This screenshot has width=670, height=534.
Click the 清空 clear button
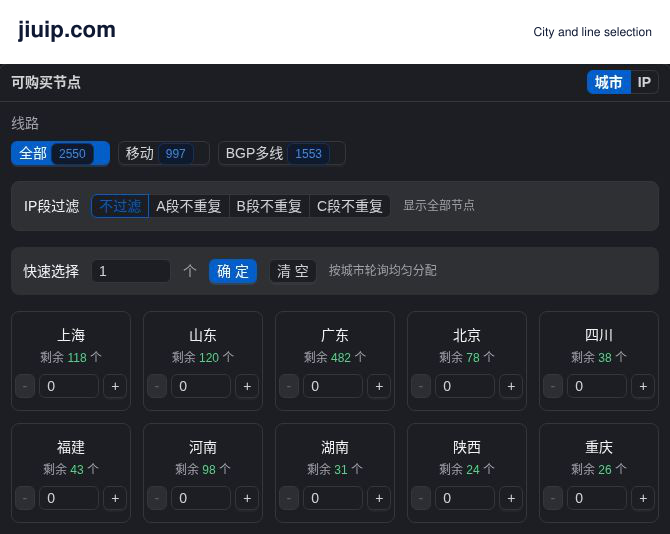point(293,271)
